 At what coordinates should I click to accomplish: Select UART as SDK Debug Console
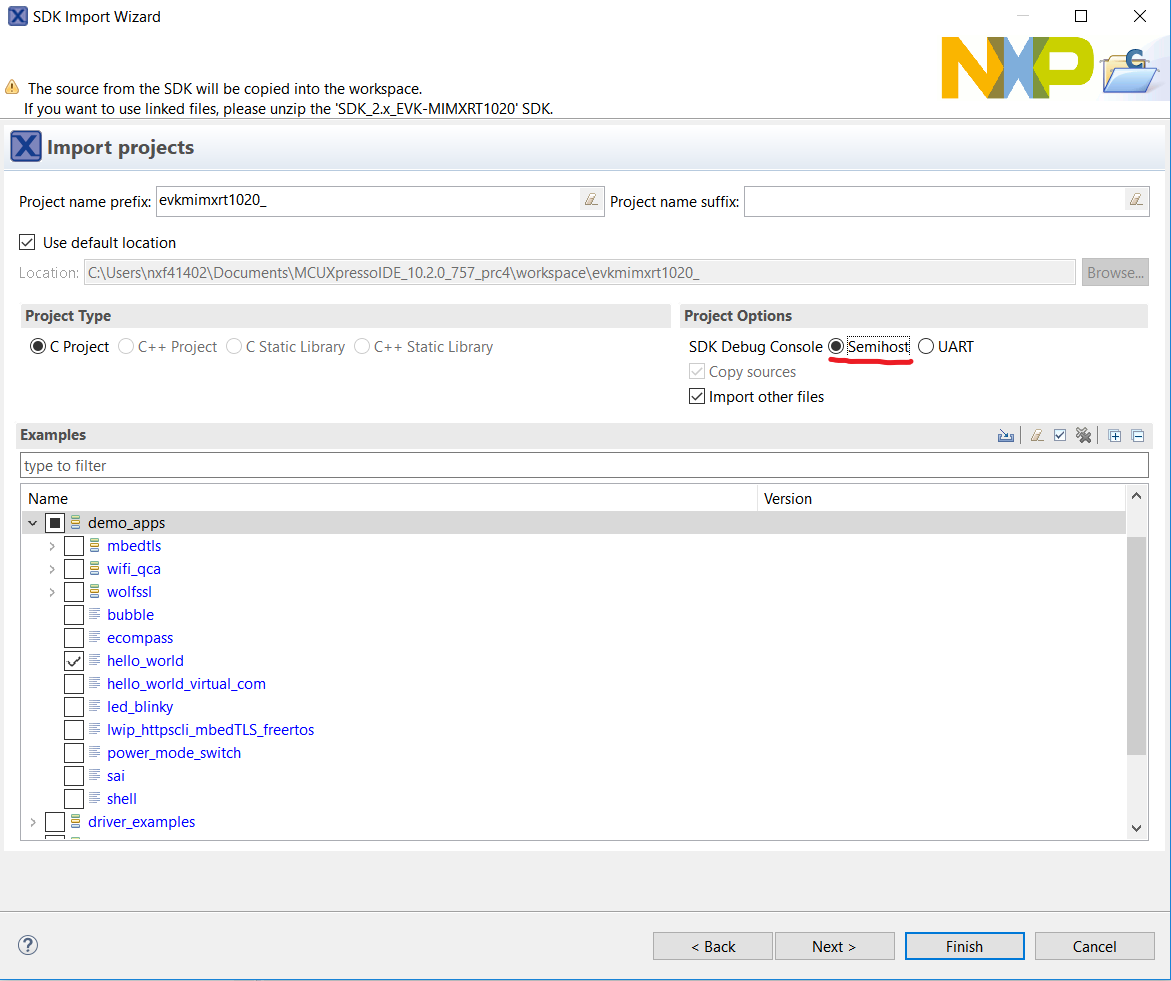[x=926, y=347]
